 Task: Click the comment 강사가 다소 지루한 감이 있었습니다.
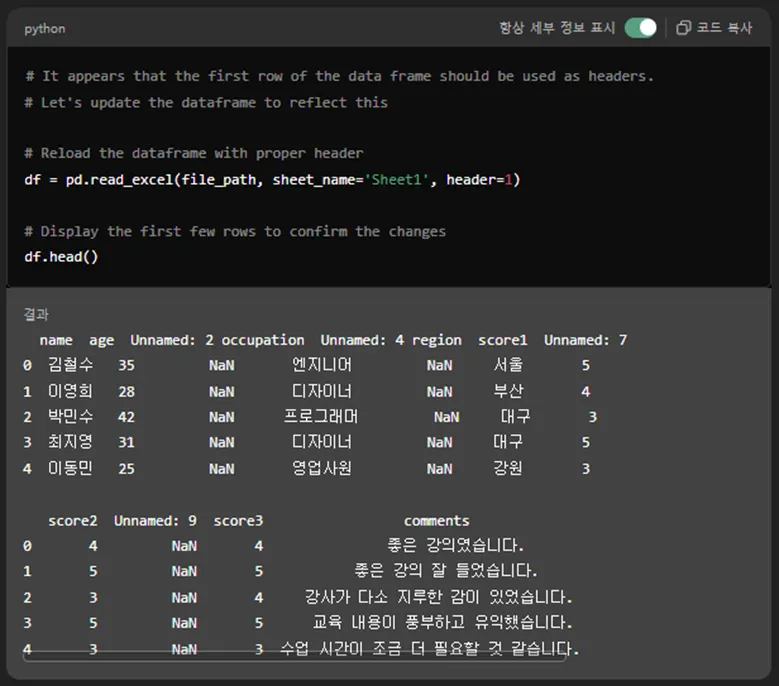point(438,598)
